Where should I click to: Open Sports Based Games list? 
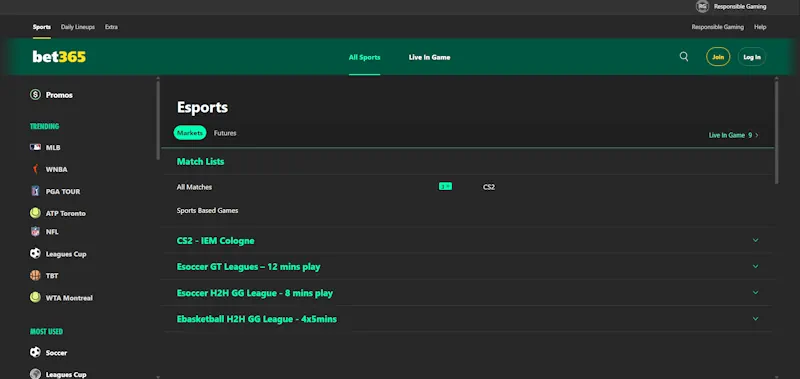pyautogui.click(x=207, y=210)
